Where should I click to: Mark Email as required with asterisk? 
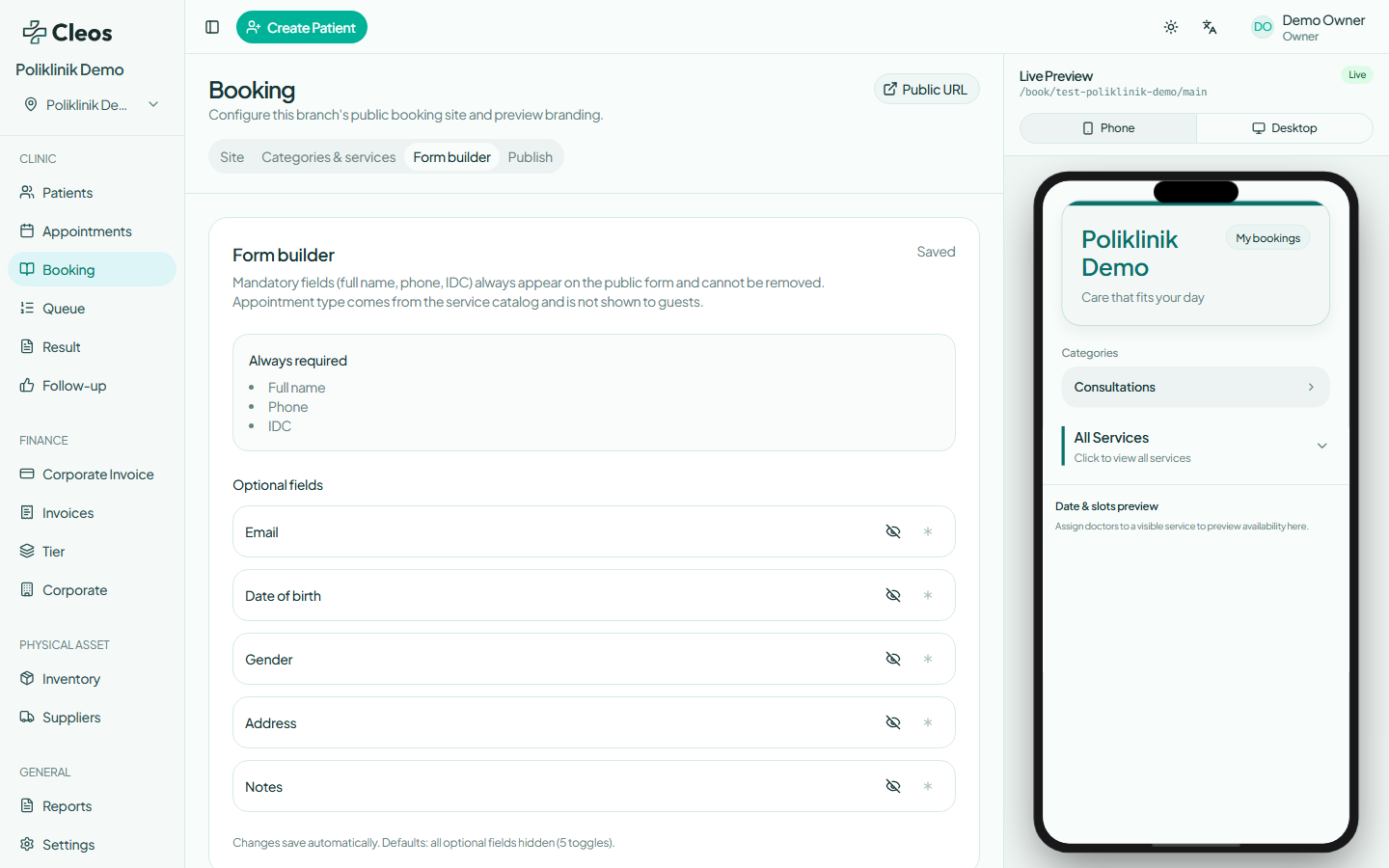(x=928, y=531)
